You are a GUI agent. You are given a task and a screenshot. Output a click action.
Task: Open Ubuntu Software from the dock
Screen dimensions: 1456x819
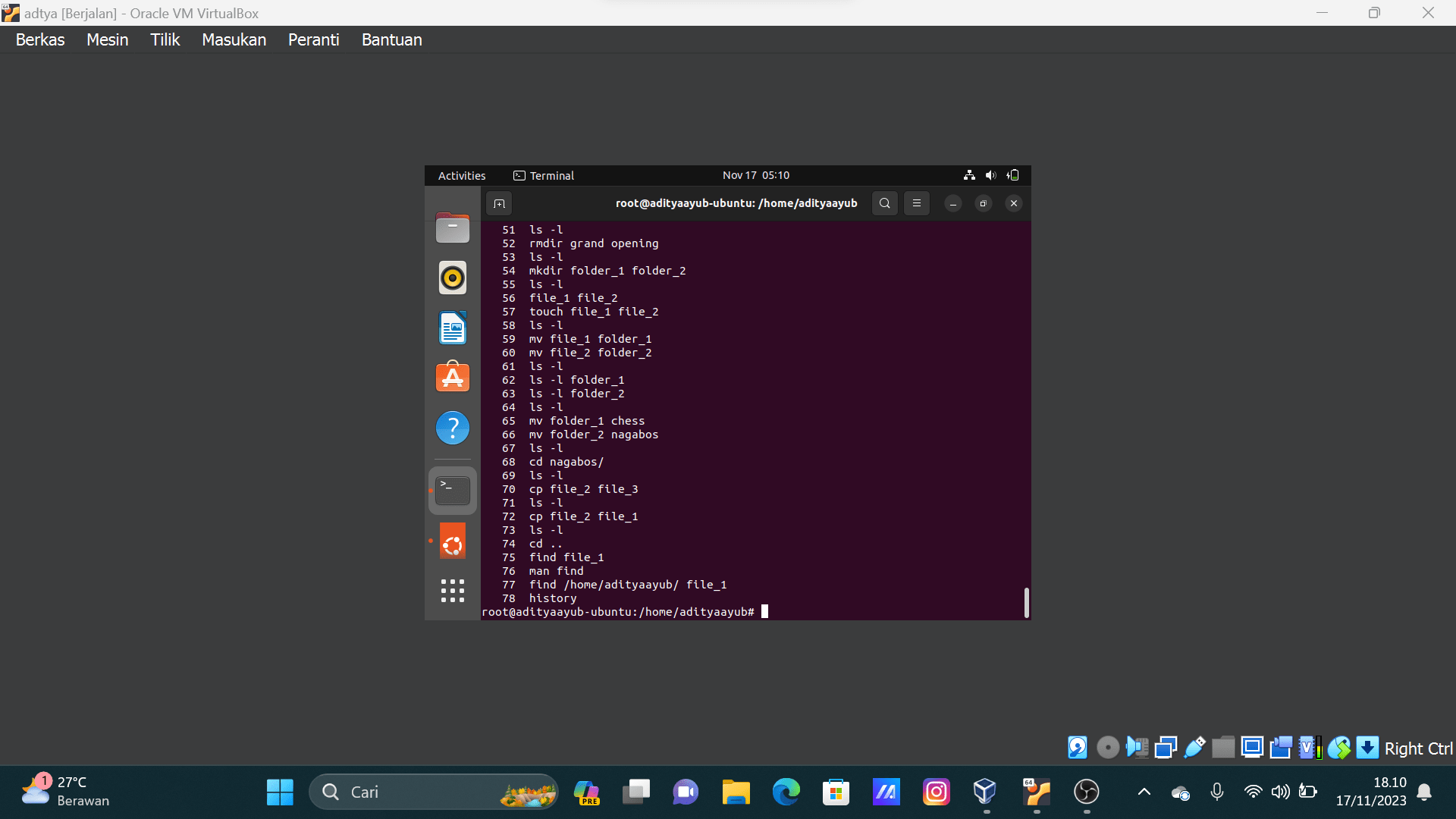[x=453, y=377]
